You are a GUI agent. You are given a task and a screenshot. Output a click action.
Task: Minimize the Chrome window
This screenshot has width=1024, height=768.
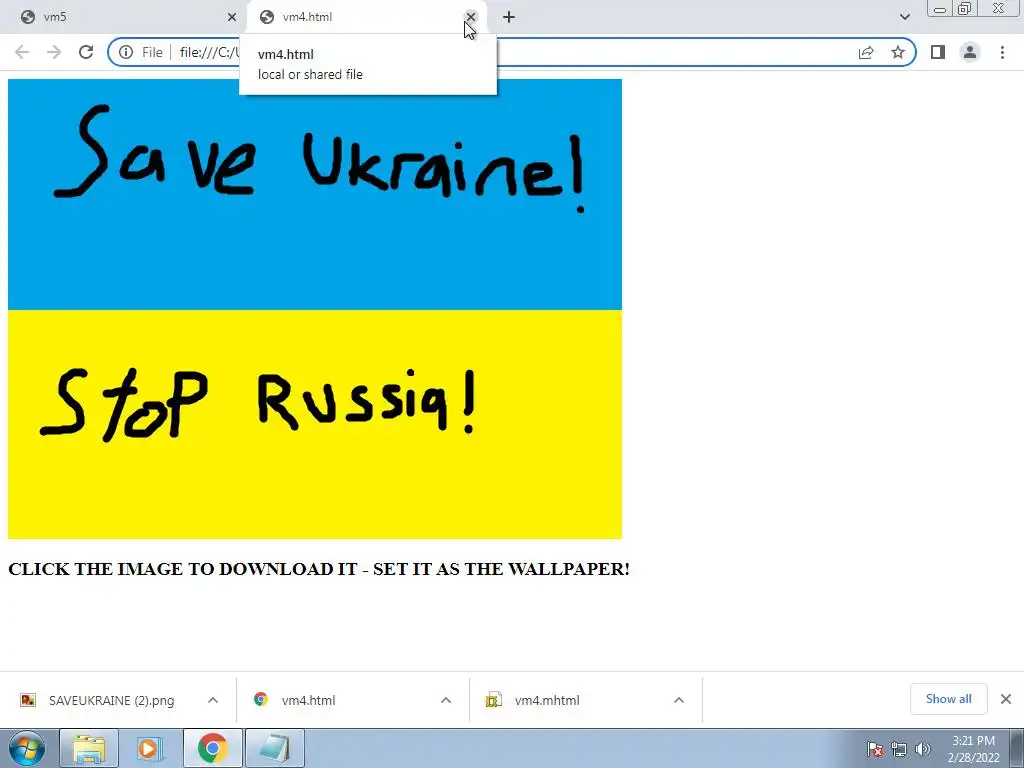(940, 8)
